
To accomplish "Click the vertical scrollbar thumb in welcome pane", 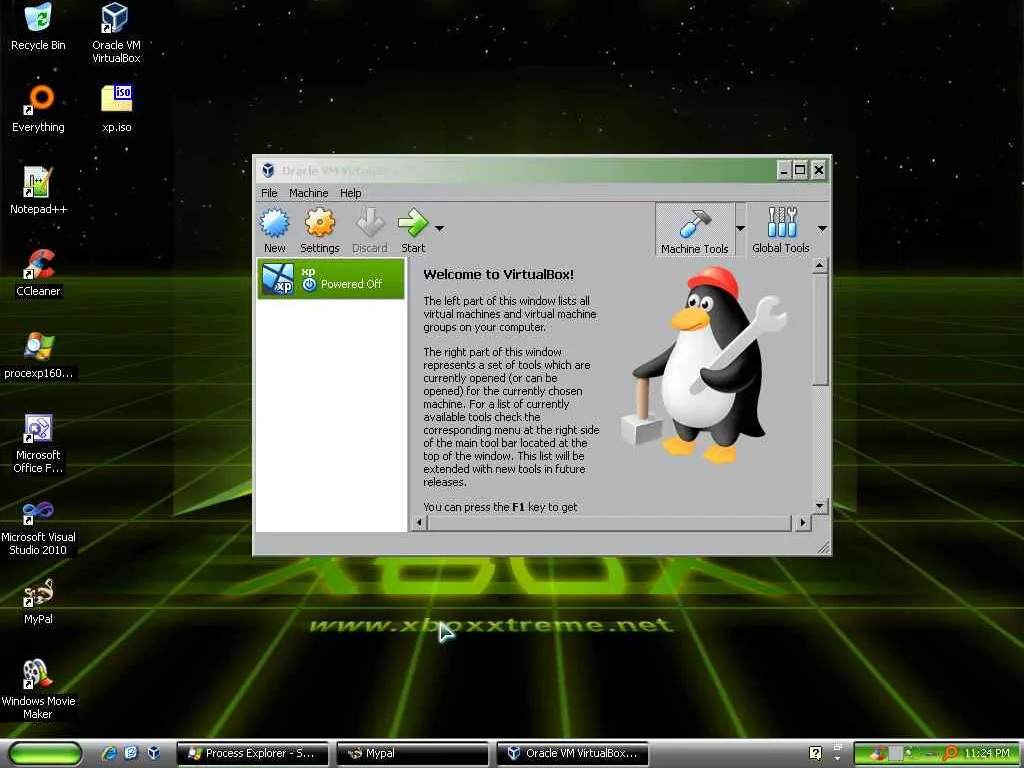I will coord(821,329).
